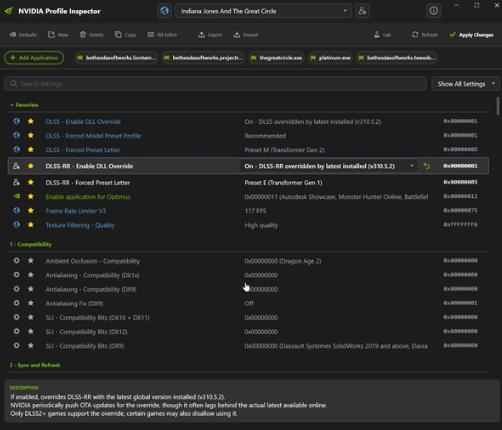Open the Indiana Jones profile dropdown

coord(263,11)
